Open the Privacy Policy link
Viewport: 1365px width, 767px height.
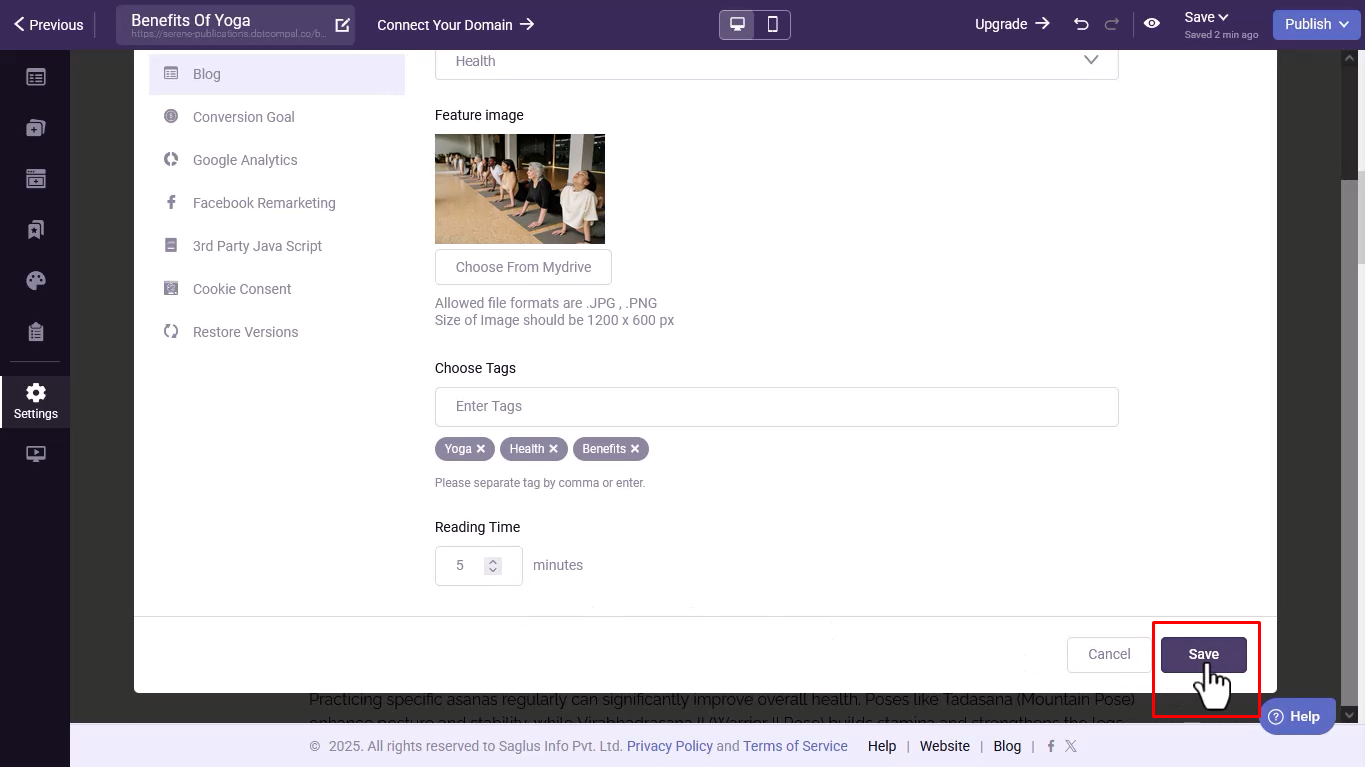[669, 746]
